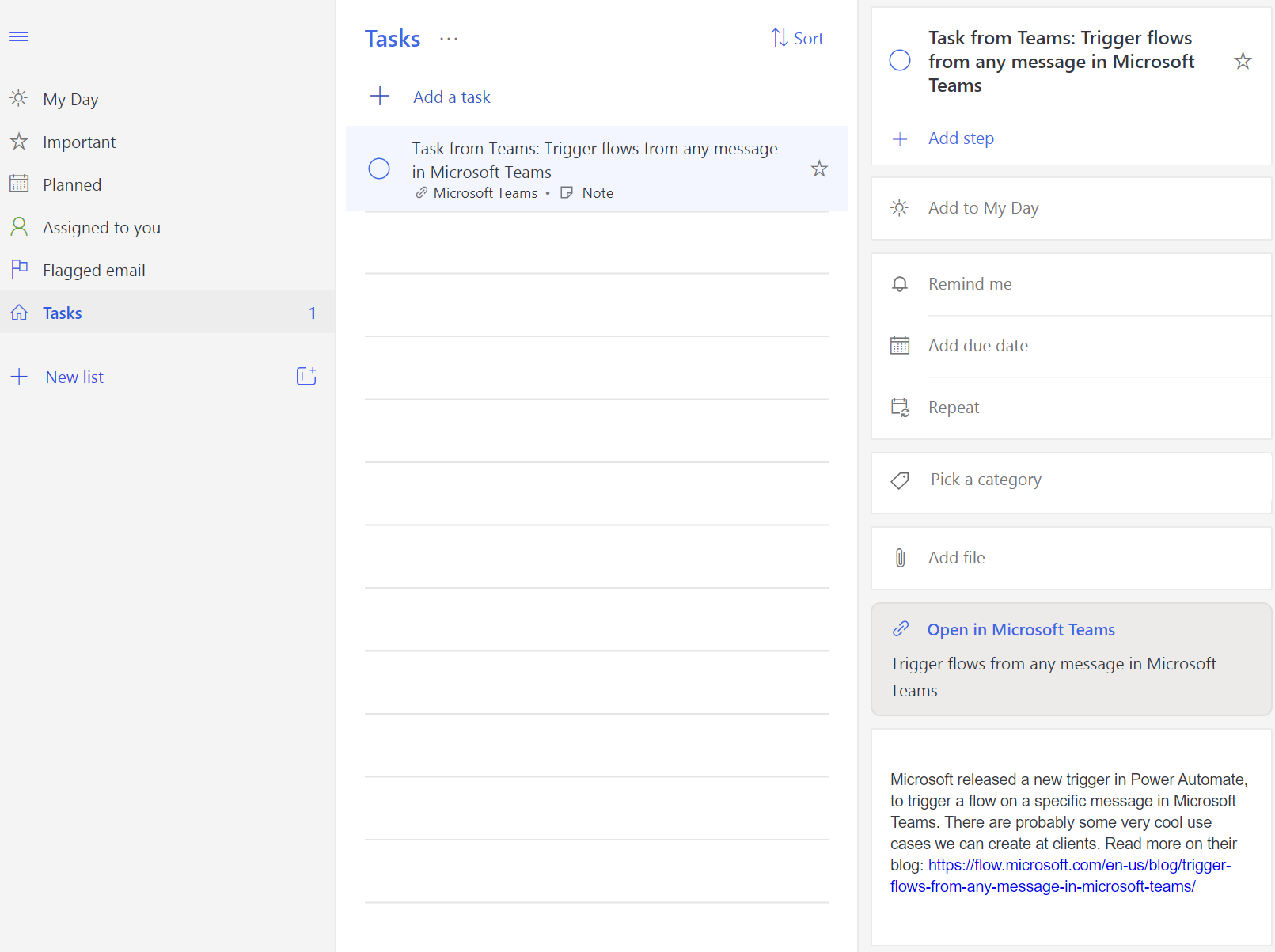Click the Flagged email flag icon

(20, 269)
